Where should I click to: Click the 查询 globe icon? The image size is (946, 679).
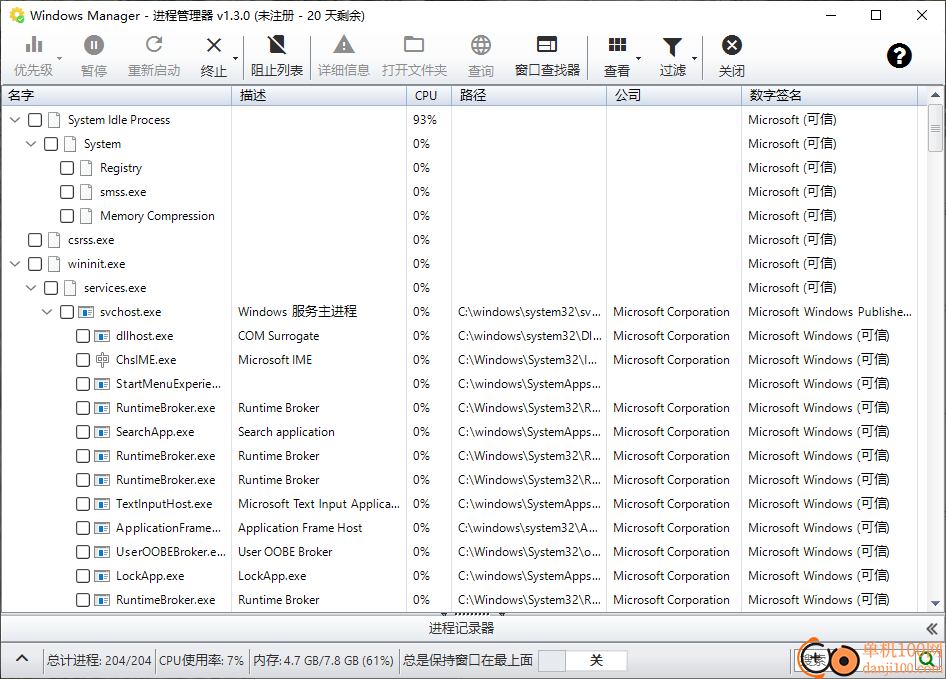pos(481,45)
